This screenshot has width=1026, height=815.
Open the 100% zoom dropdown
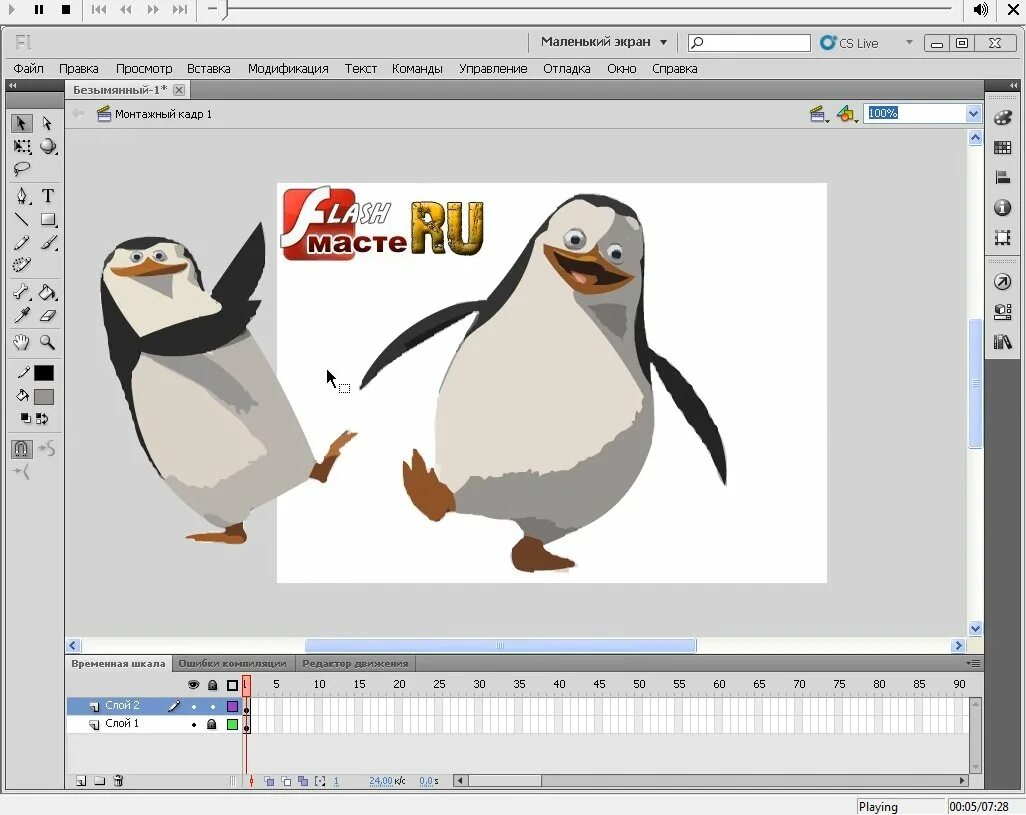click(x=973, y=114)
